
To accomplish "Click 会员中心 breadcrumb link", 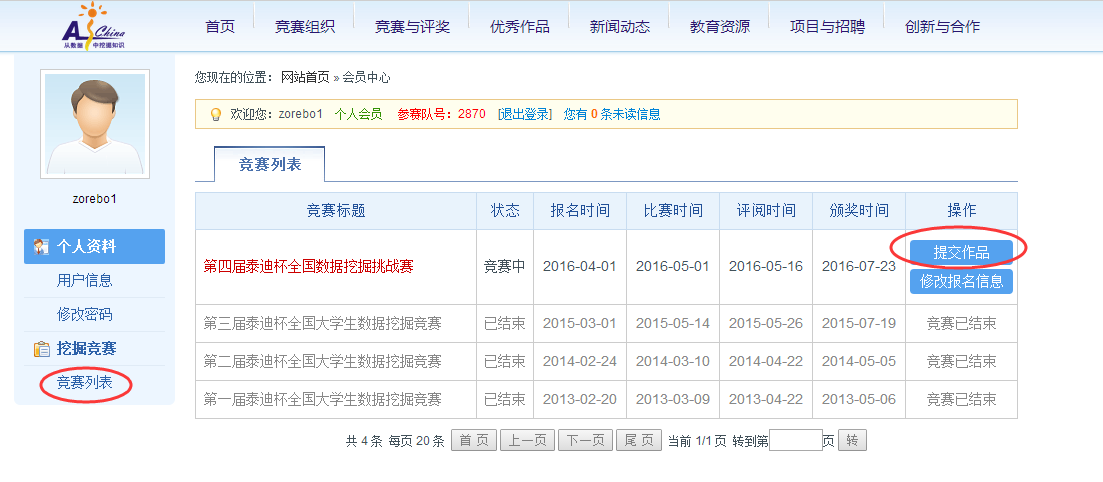I will pyautogui.click(x=366, y=77).
